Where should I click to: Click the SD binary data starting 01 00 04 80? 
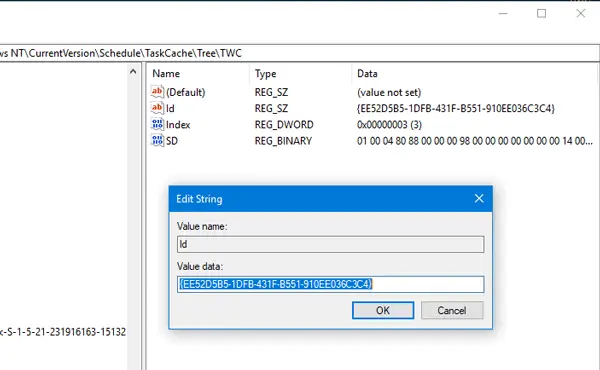[474, 141]
